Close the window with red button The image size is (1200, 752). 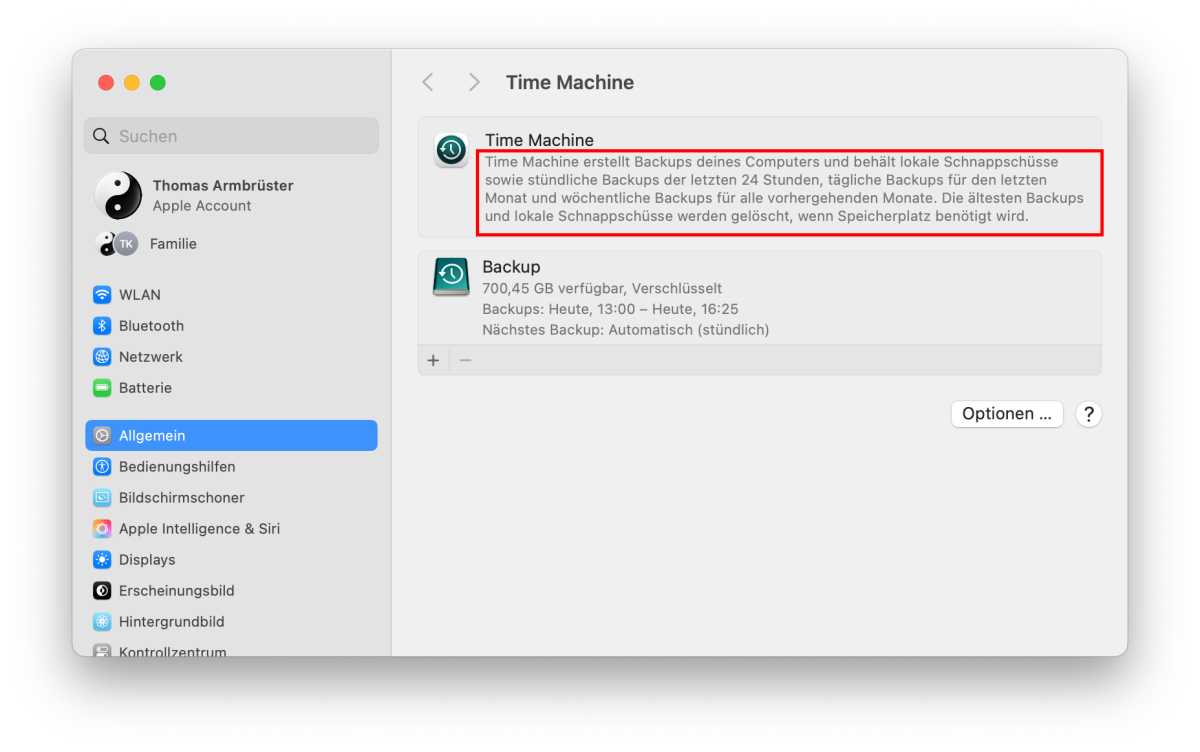click(x=106, y=83)
